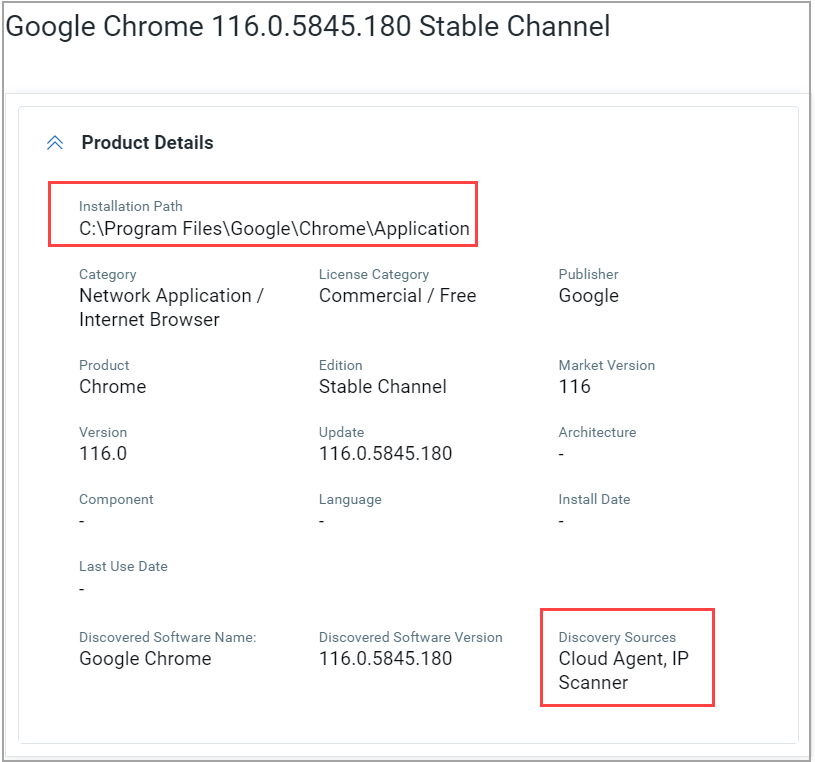Click the Language label
This screenshot has height=762, width=815.
tap(350, 500)
